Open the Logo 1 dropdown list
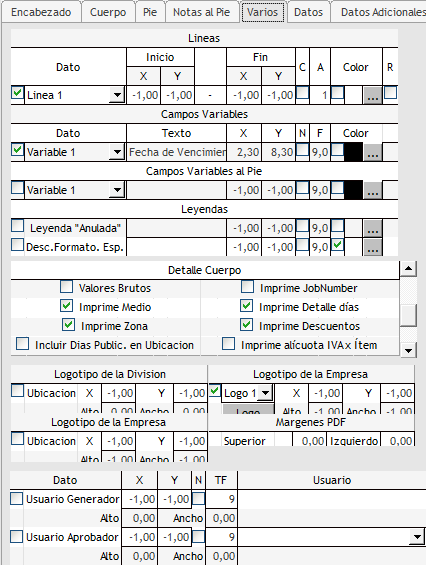Screen dimensions: 426x565 (266, 393)
